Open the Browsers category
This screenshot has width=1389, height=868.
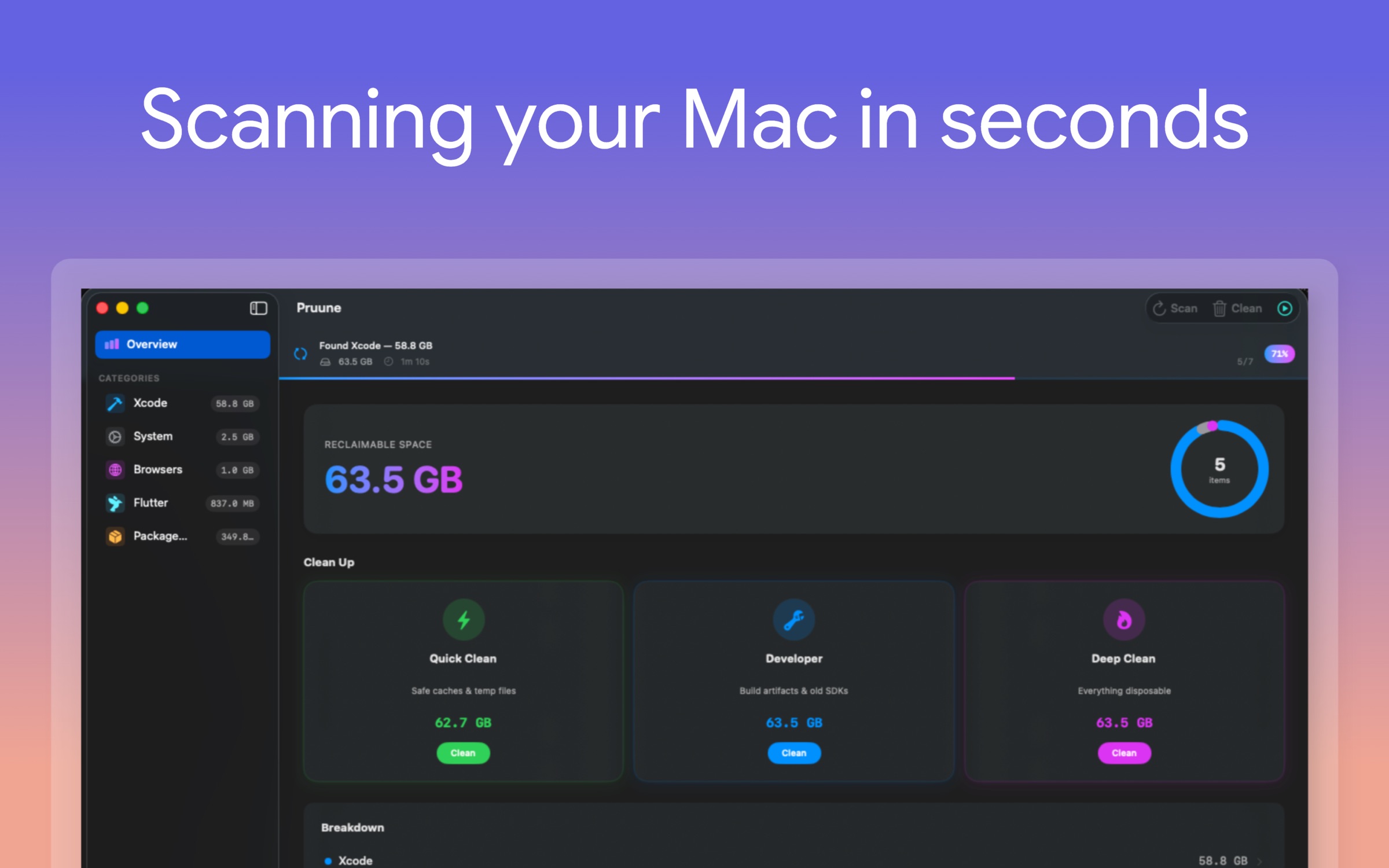coord(182,469)
